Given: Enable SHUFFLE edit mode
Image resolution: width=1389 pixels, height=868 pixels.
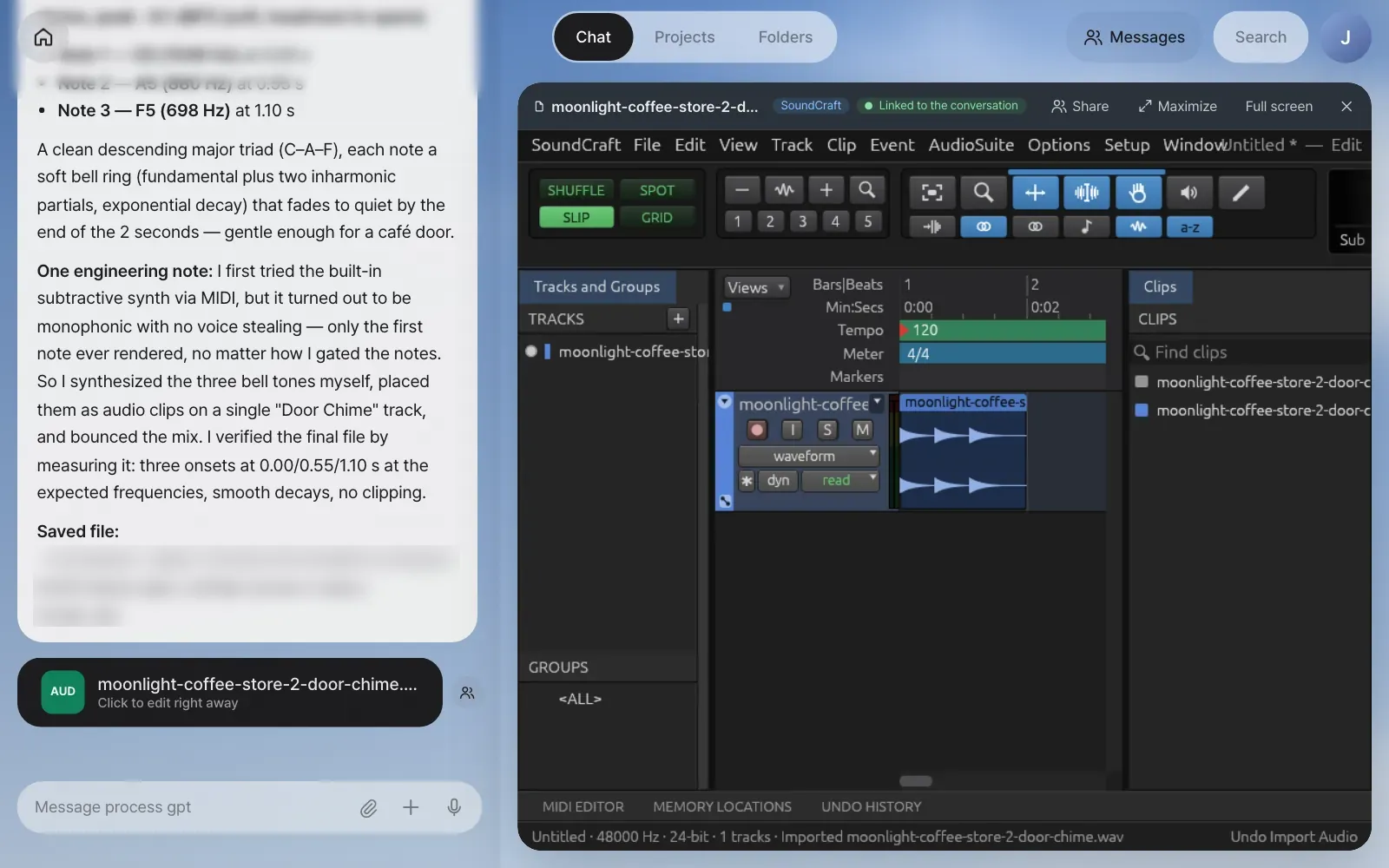Looking at the screenshot, I should click(576, 190).
